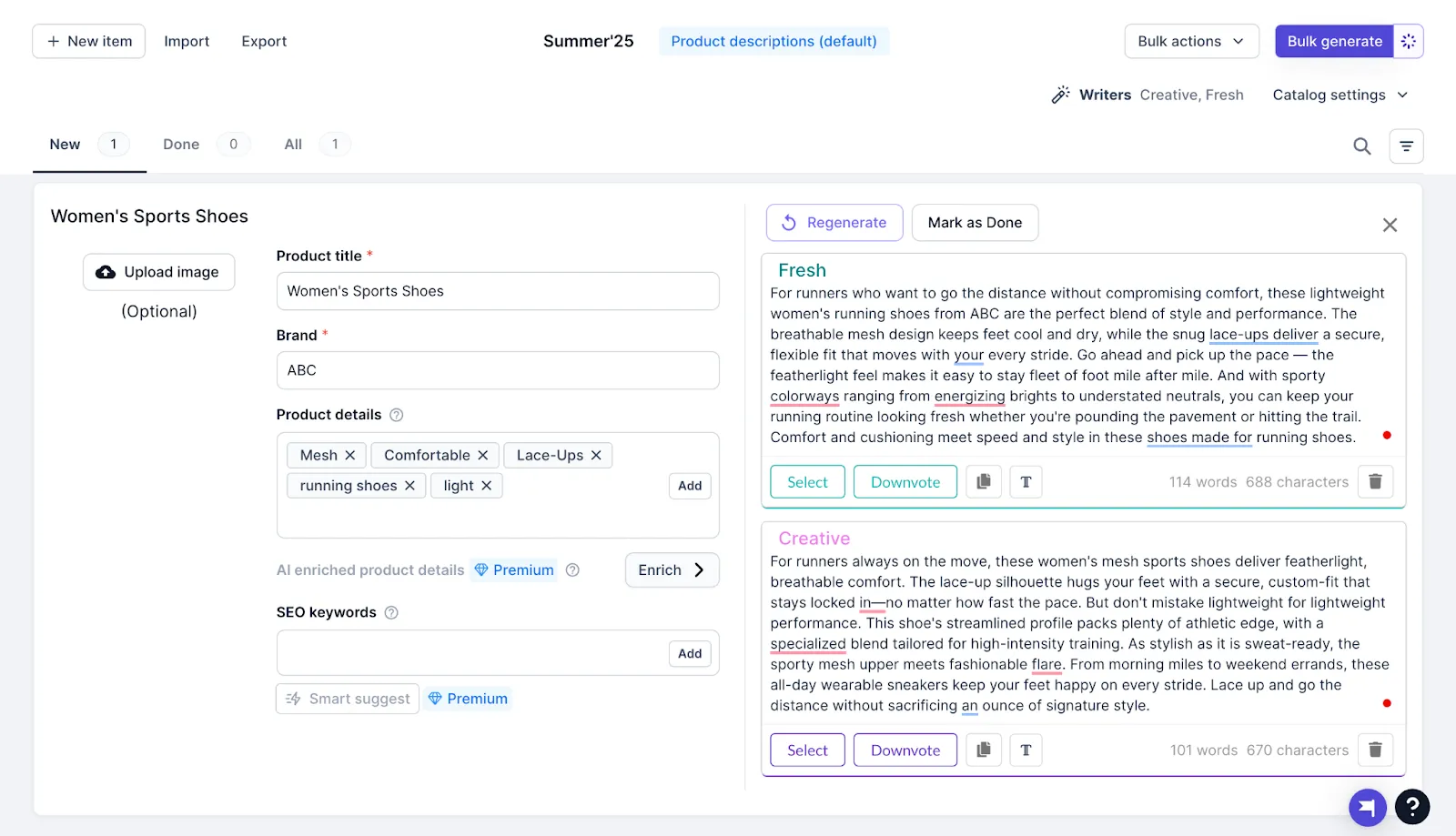Image resolution: width=1456 pixels, height=836 pixels.
Task: Expand the Catalog settings dropdown
Action: pos(1340,95)
